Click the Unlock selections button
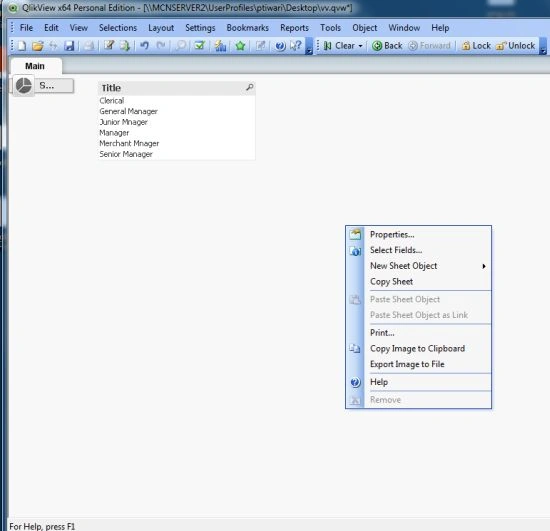The height and width of the screenshot is (531, 550). click(516, 46)
